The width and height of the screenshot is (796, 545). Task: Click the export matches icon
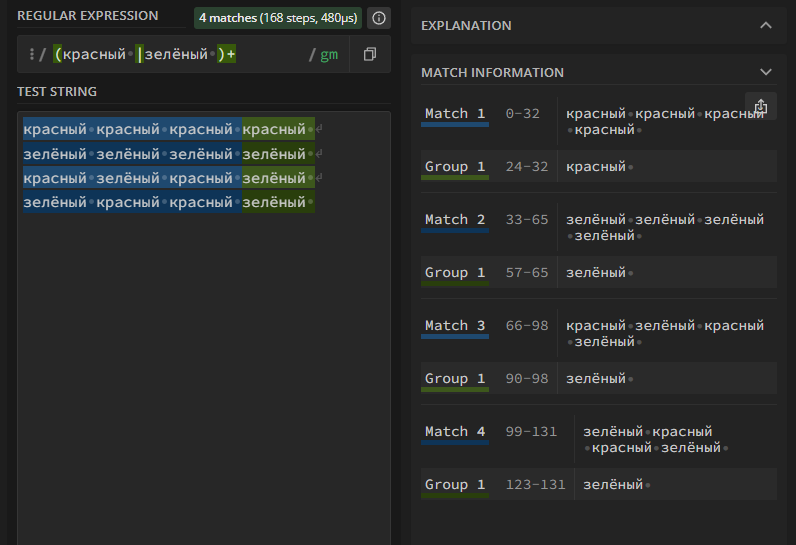pyautogui.click(x=761, y=106)
